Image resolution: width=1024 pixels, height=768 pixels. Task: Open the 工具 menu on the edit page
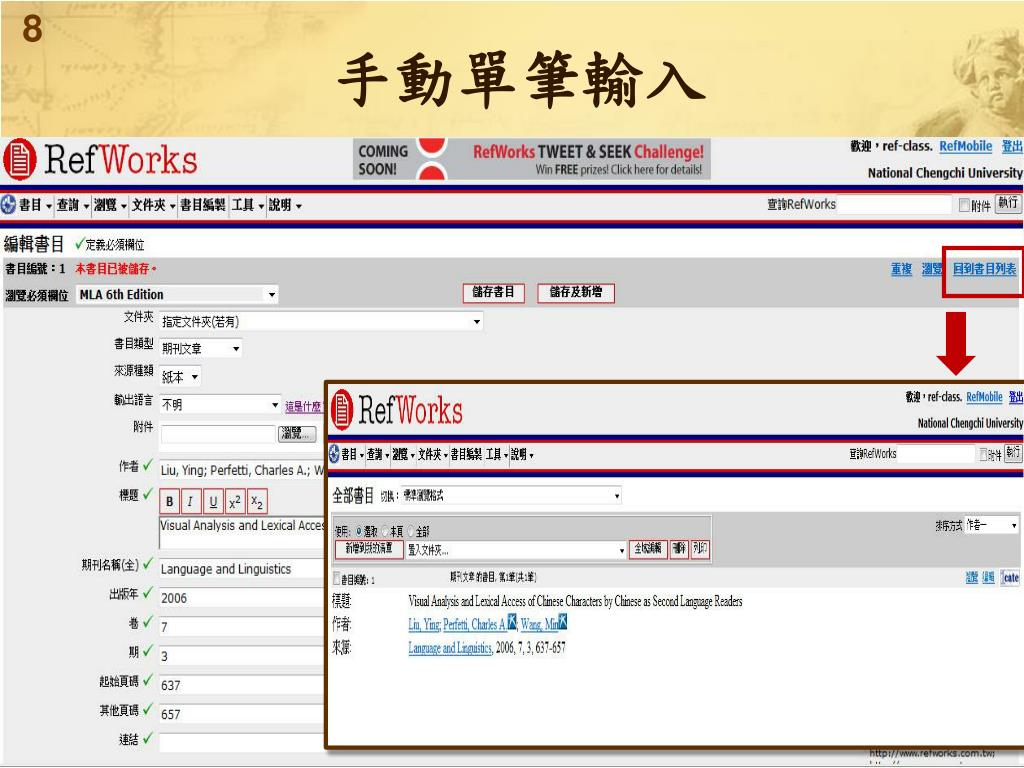(248, 205)
